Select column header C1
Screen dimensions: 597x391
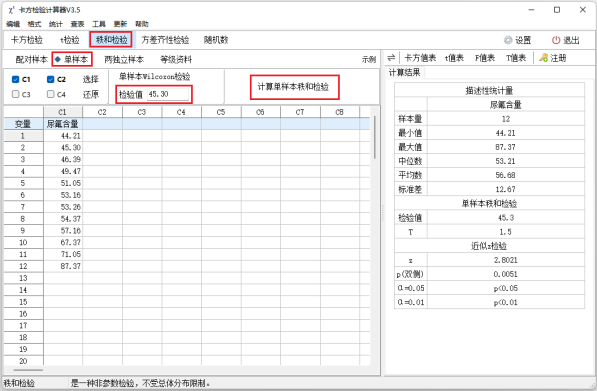(x=63, y=112)
